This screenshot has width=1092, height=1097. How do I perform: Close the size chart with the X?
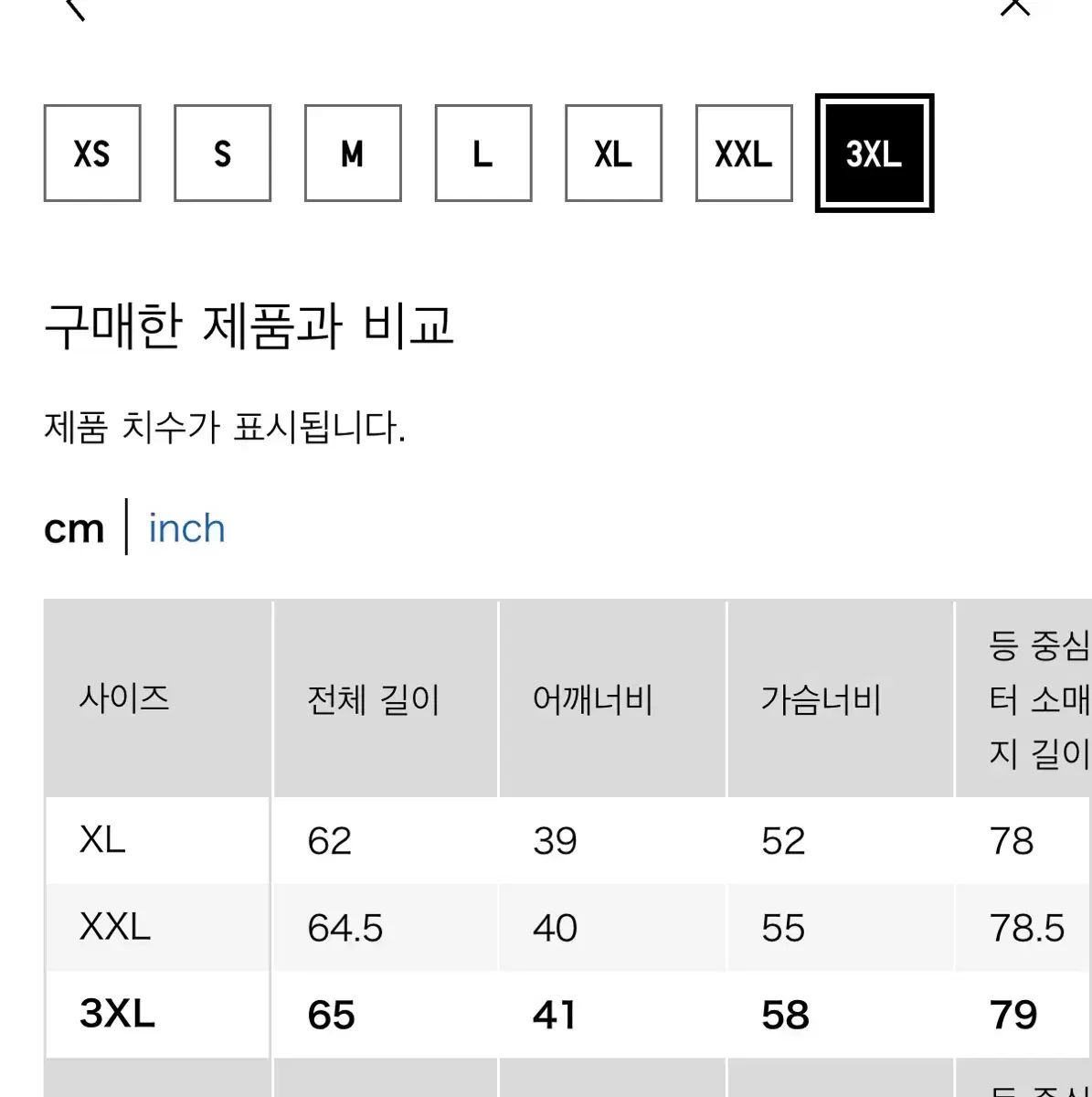coord(1014,6)
